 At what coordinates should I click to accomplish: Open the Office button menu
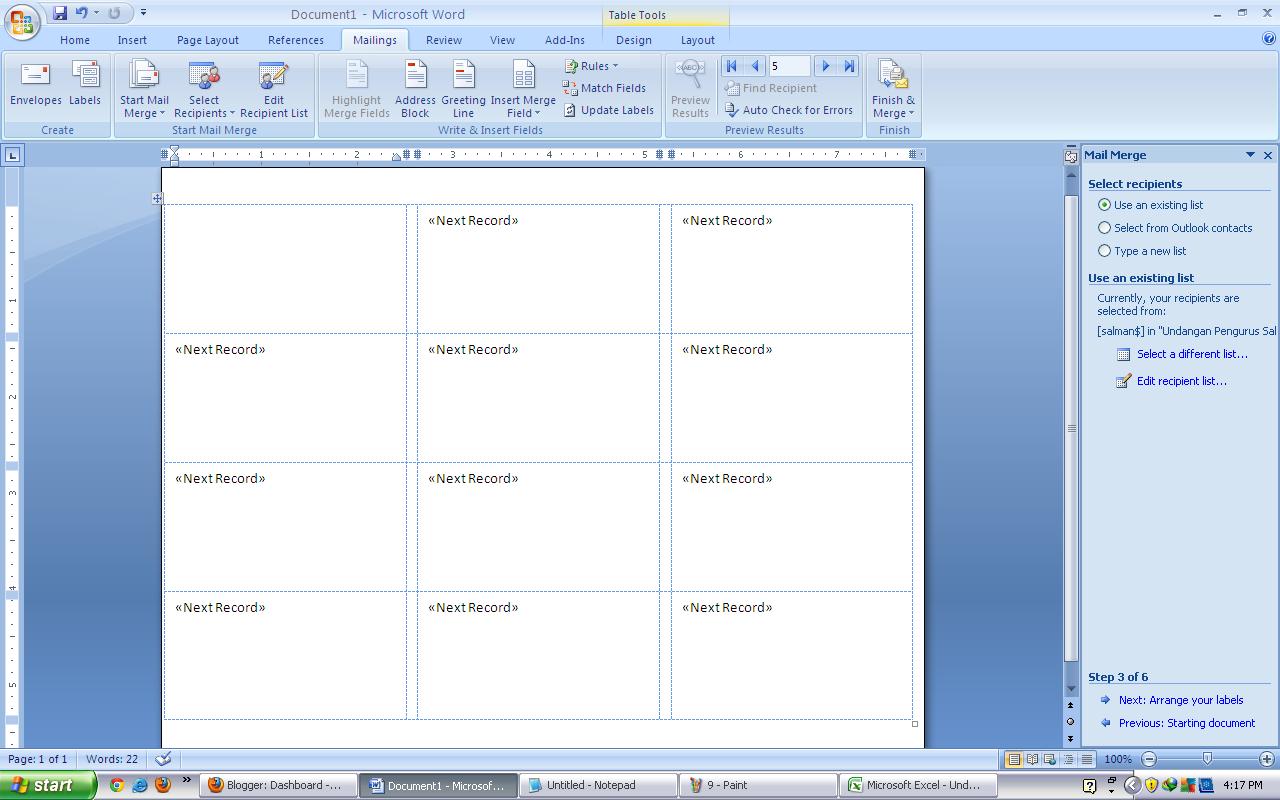pos(22,22)
